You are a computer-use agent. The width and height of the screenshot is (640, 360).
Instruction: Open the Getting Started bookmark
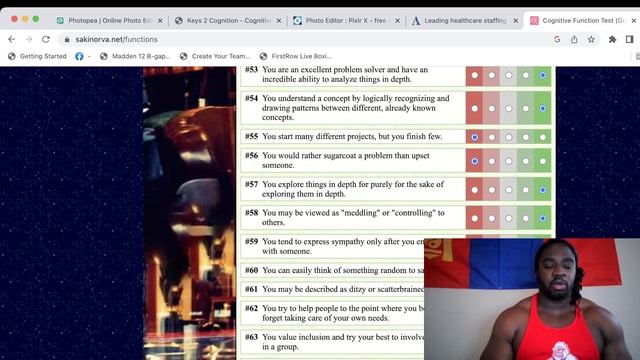37,56
